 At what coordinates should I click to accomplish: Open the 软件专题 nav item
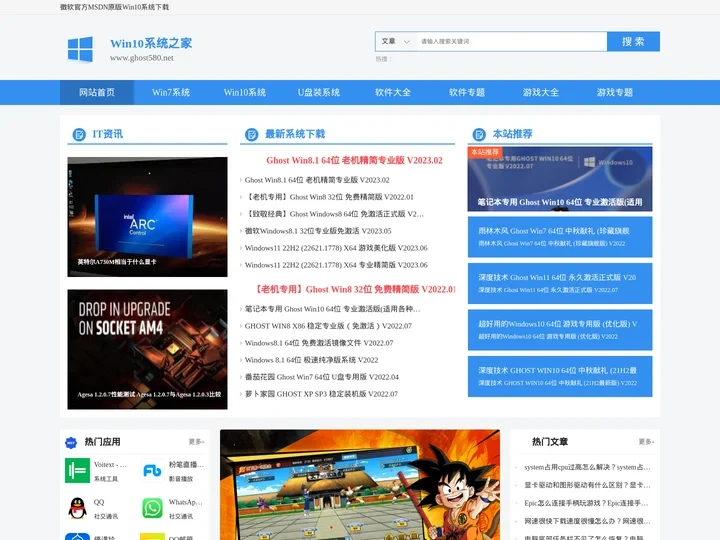click(x=467, y=92)
